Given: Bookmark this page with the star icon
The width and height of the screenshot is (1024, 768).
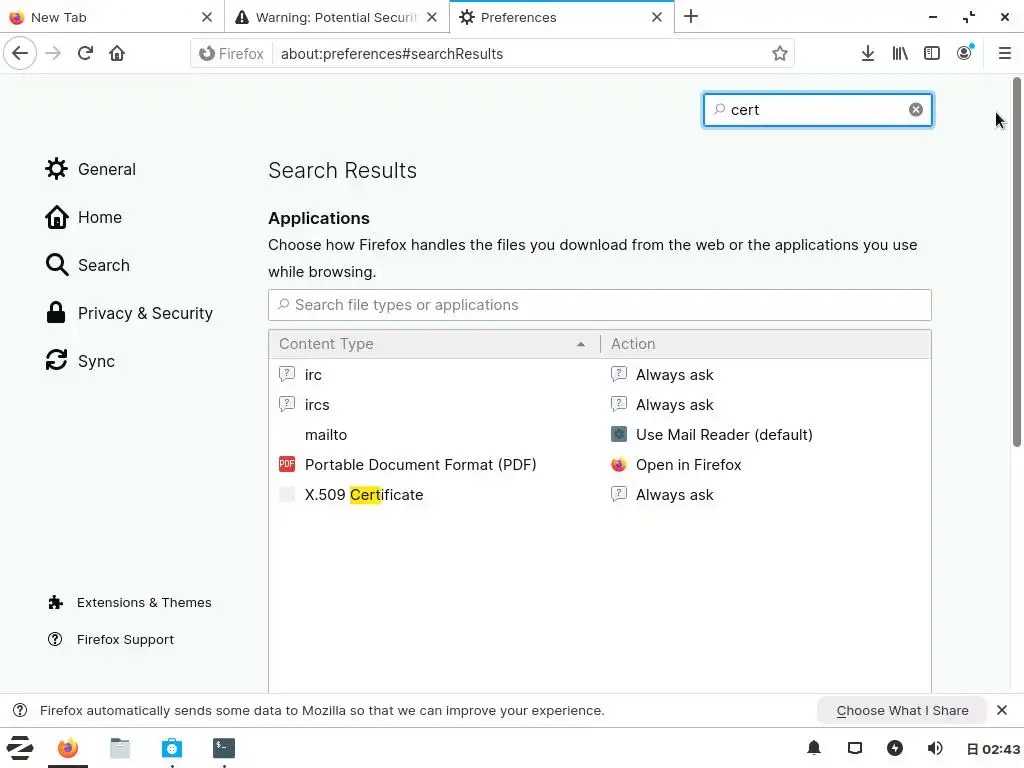Looking at the screenshot, I should tap(780, 54).
